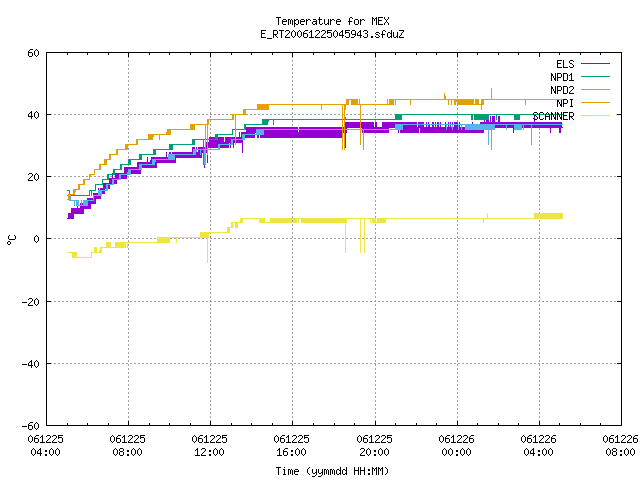Click the NPI legend label
Viewport: 640px width, 480px height.
pyautogui.click(x=565, y=103)
